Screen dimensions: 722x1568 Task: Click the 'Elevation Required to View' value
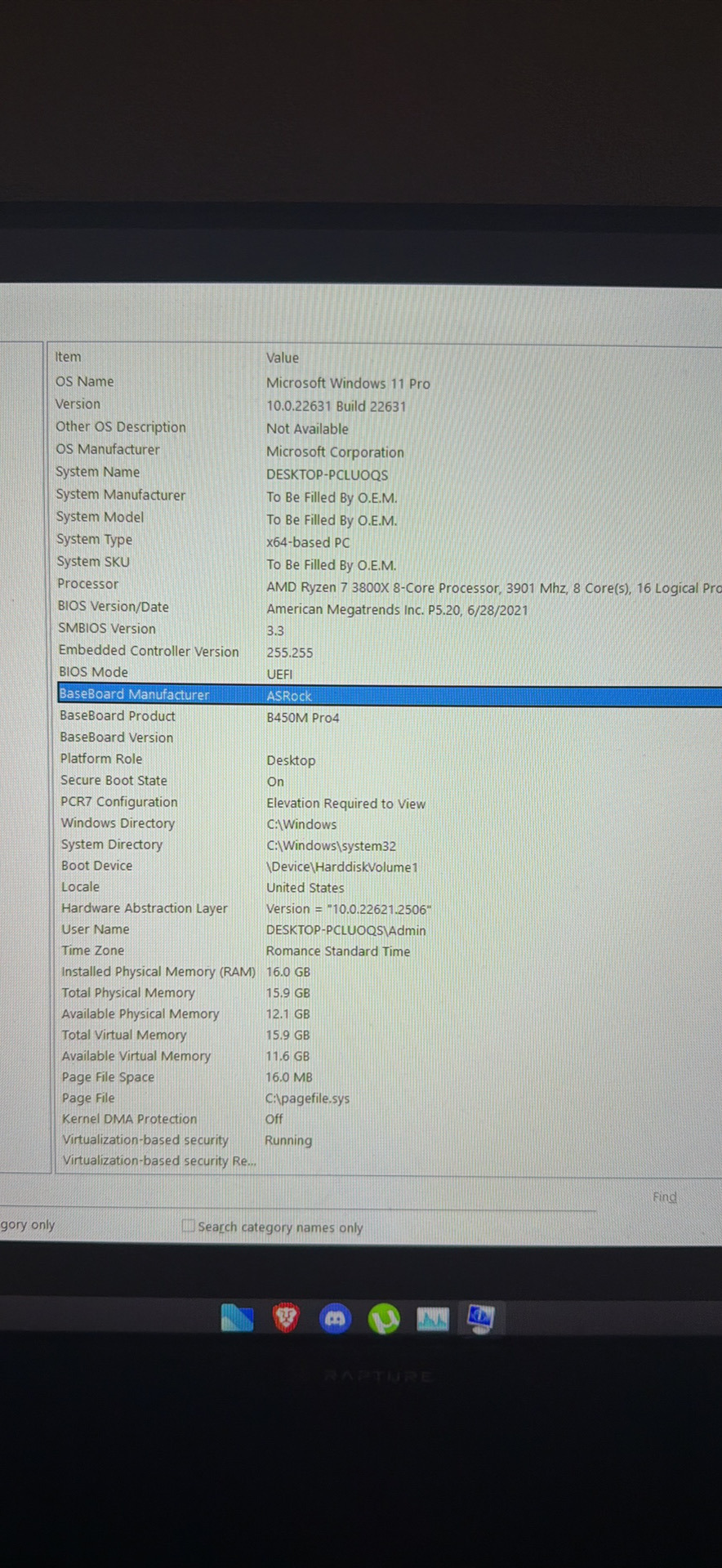pos(345,804)
